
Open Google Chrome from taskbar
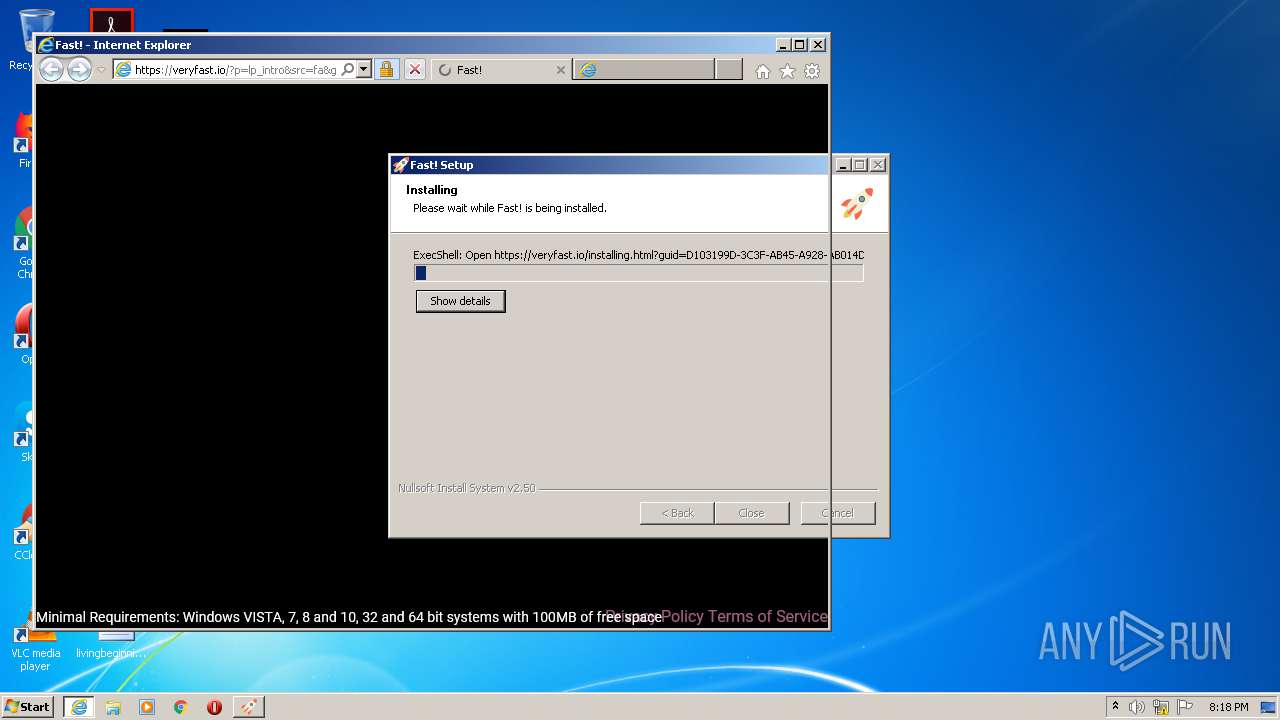(x=181, y=707)
